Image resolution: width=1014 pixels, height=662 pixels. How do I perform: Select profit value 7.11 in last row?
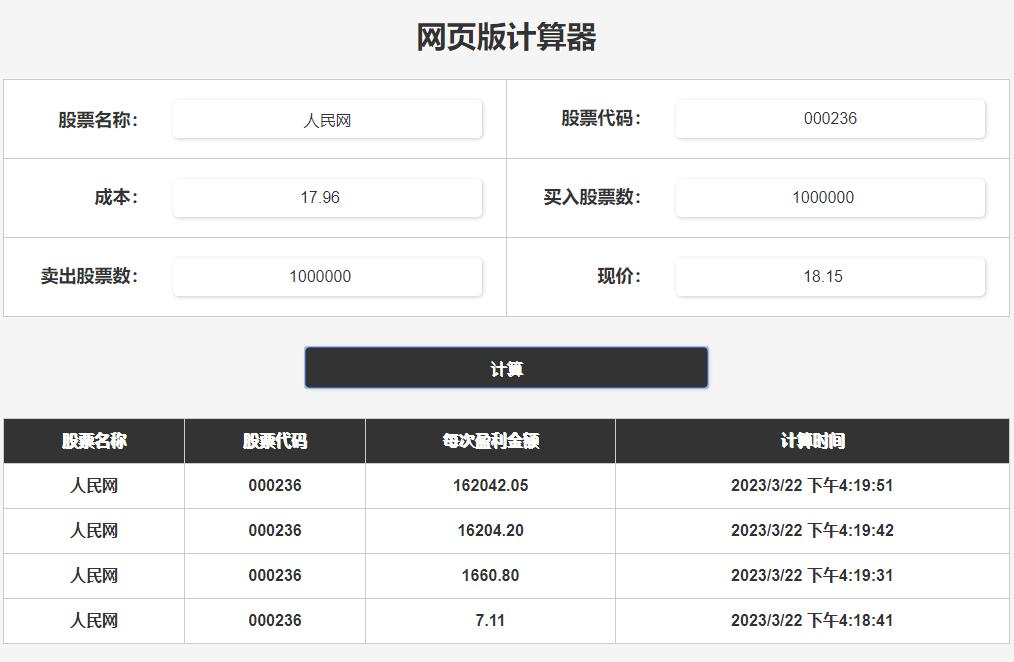[x=490, y=620]
